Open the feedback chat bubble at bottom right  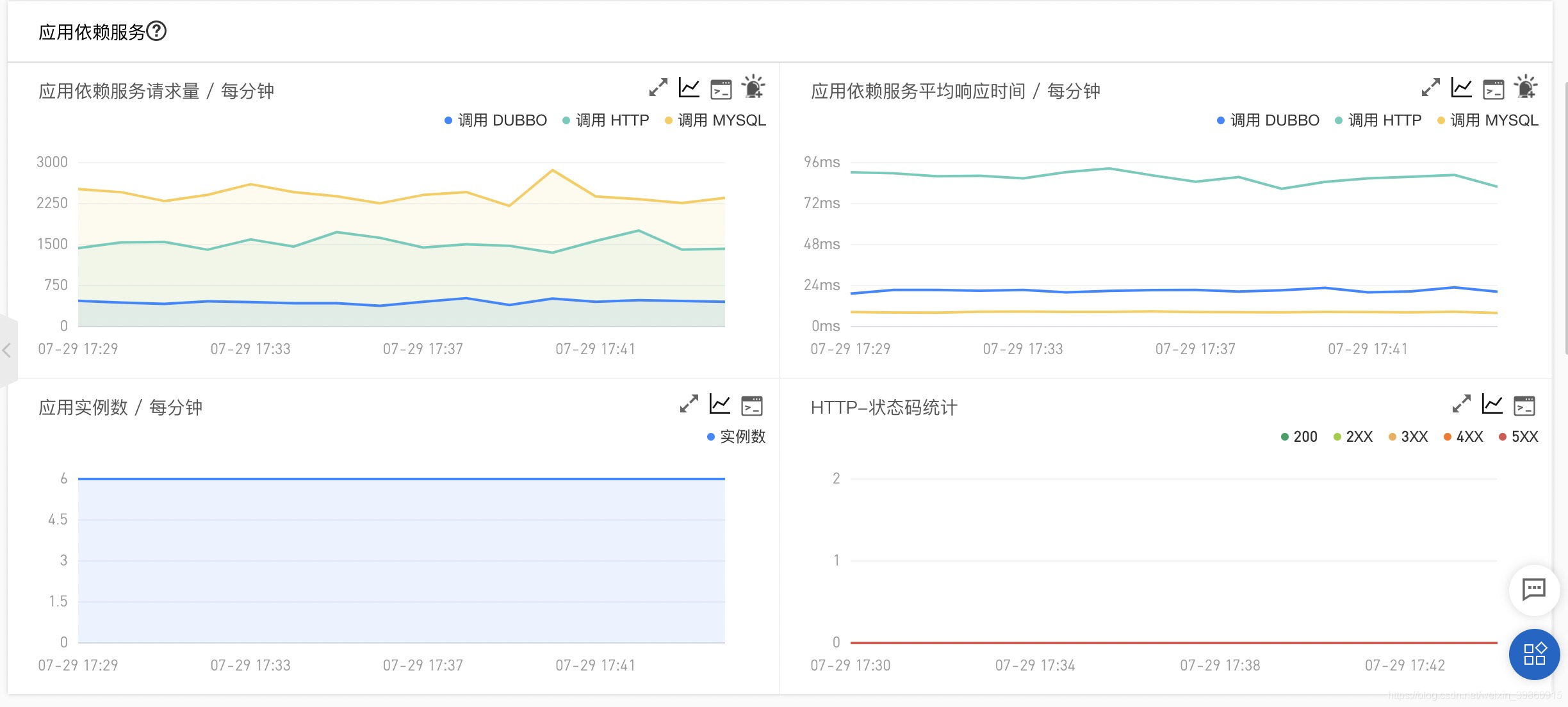click(1533, 590)
